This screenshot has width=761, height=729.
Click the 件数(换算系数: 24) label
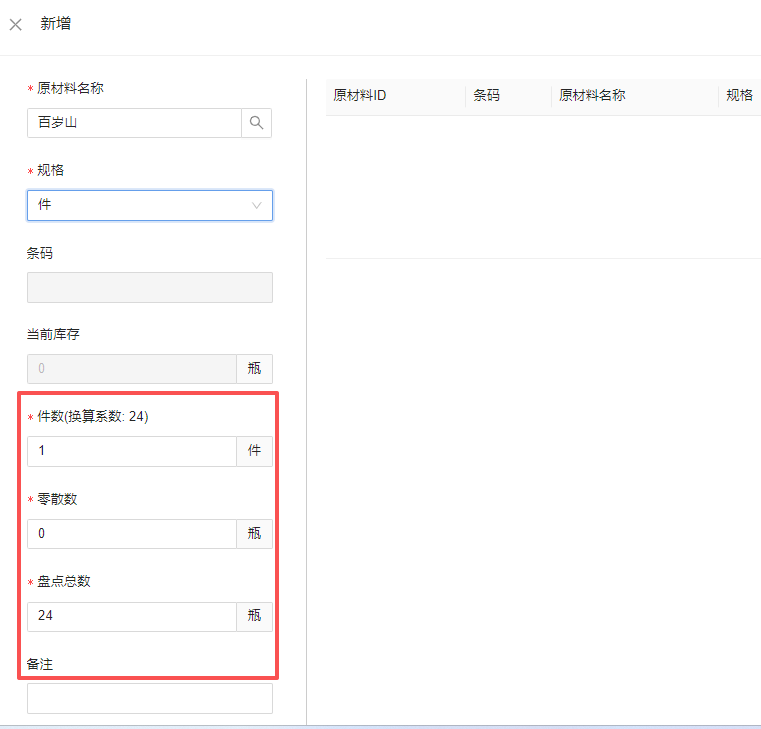pos(93,417)
